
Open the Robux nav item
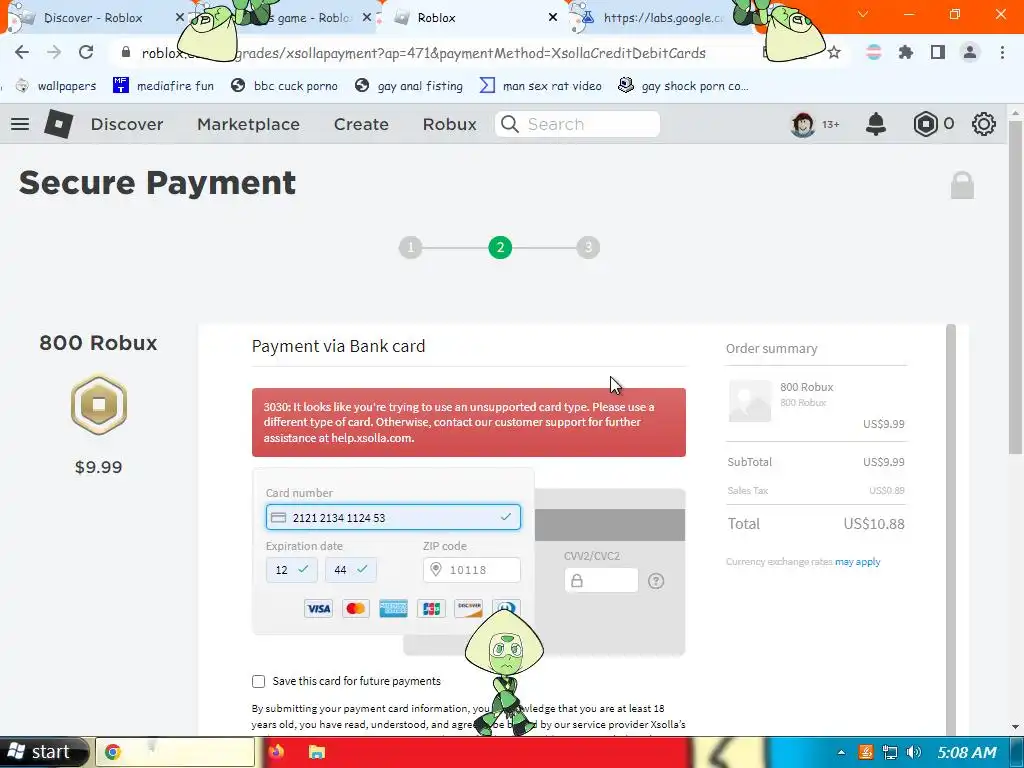point(449,124)
